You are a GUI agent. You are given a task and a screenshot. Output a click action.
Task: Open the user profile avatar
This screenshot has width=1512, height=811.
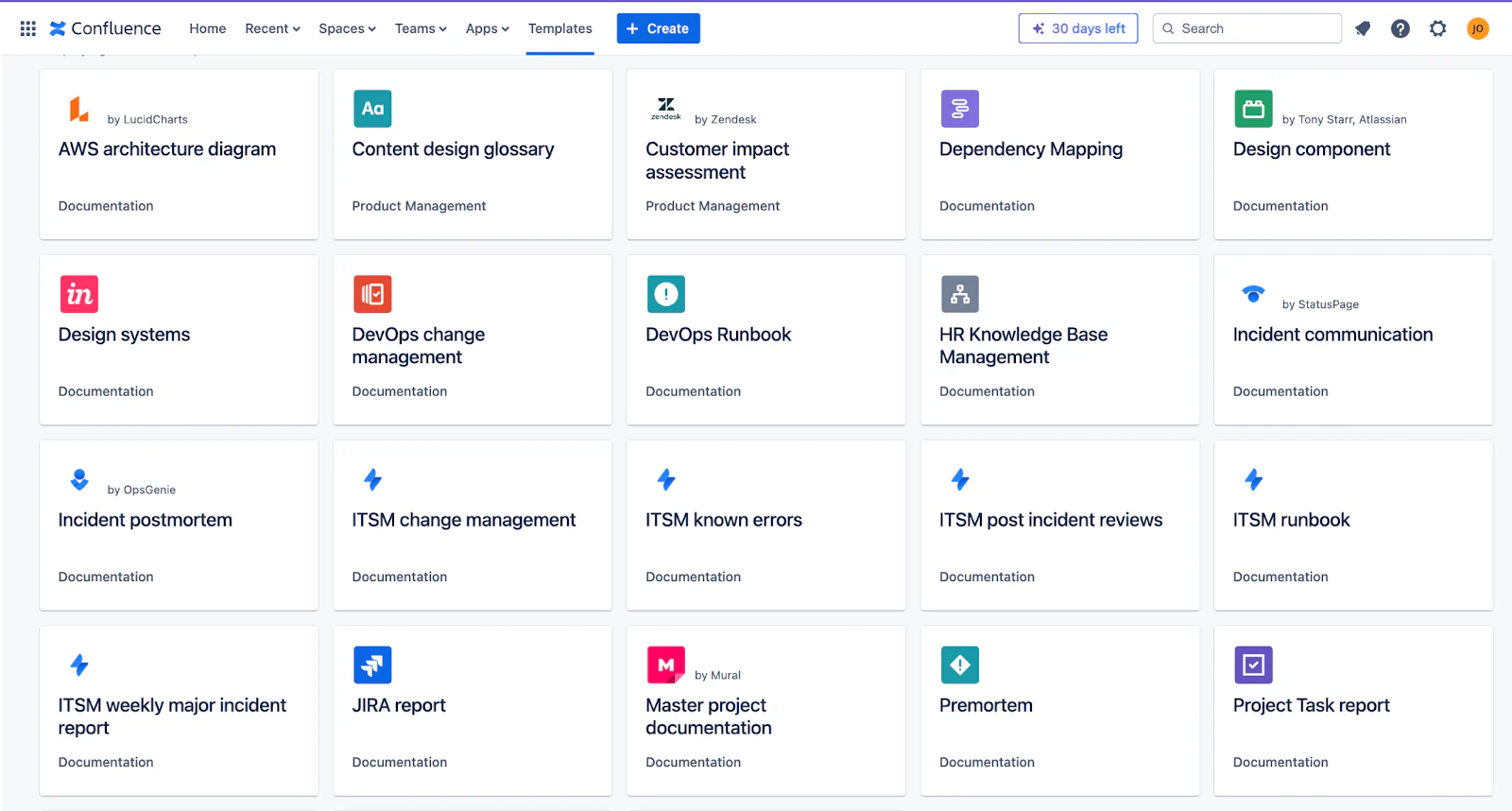click(1478, 28)
